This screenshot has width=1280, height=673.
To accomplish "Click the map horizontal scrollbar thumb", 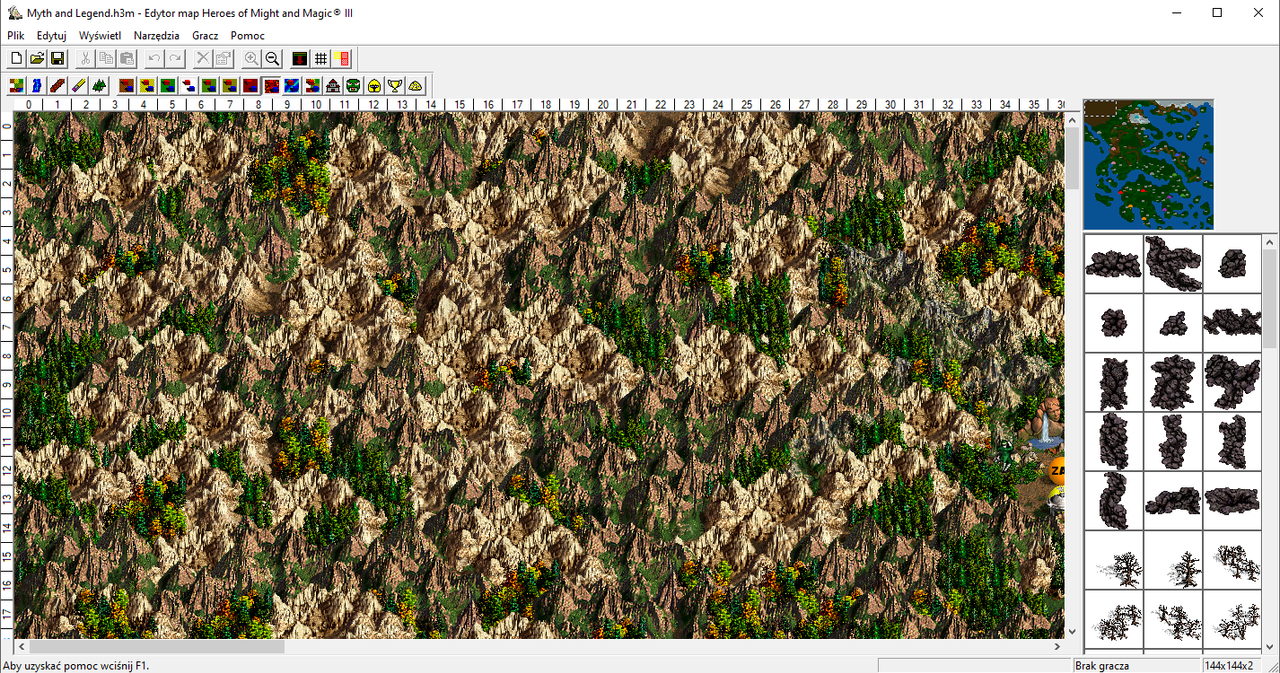I will point(157,647).
